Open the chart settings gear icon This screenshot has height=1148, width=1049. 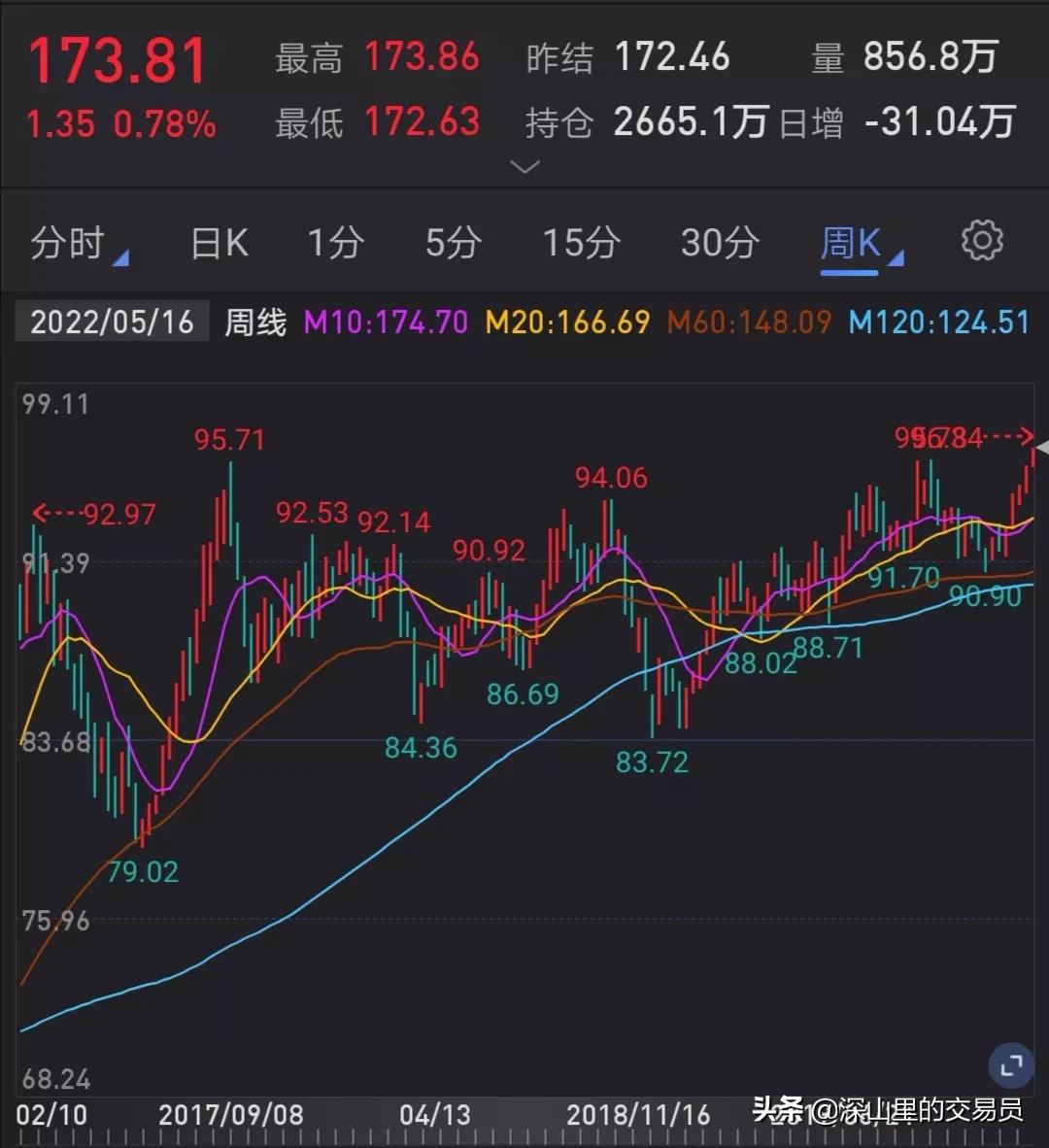pyautogui.click(x=984, y=242)
